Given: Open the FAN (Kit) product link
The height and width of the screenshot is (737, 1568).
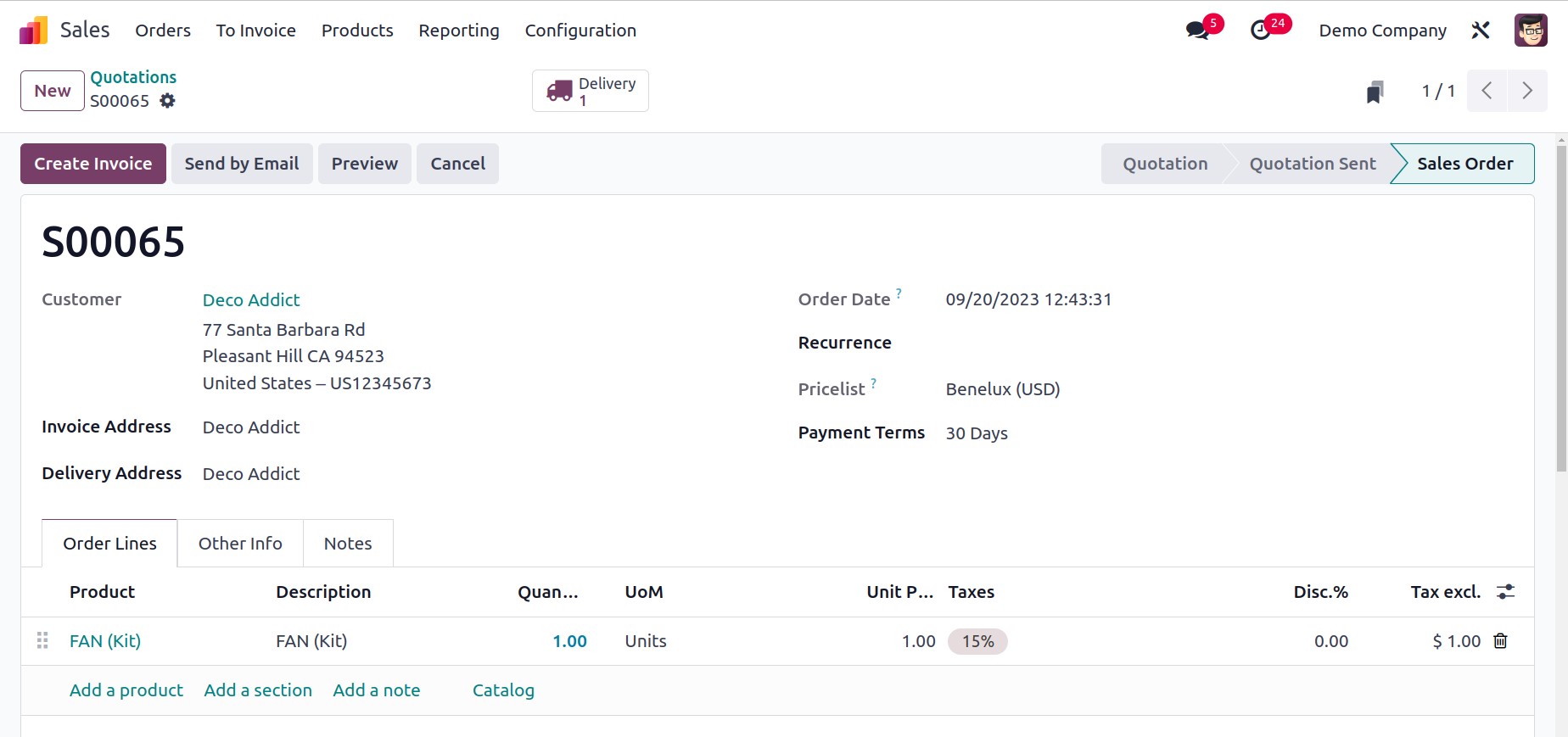Looking at the screenshot, I should tap(105, 641).
